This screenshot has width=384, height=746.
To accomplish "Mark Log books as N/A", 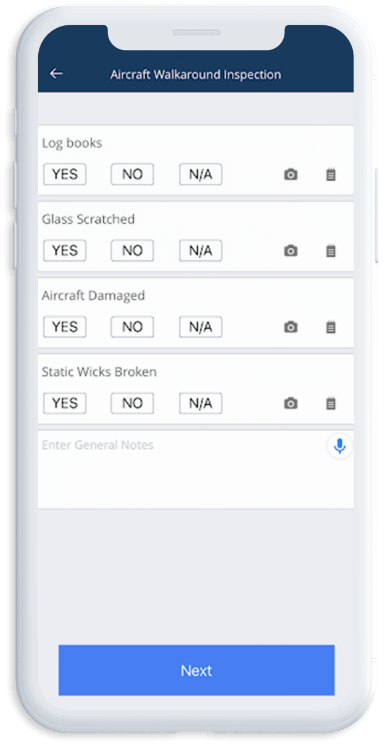I will point(200,174).
